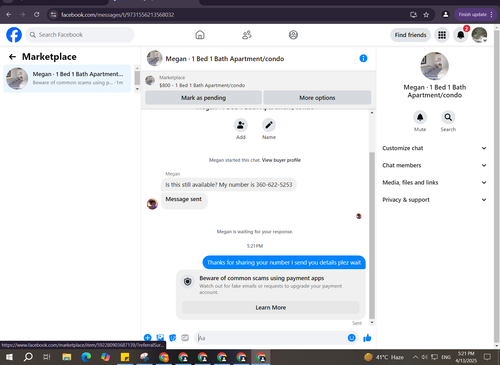Open Sticky Notes from taskbar
This screenshot has height=365, width=500.
(125, 357)
